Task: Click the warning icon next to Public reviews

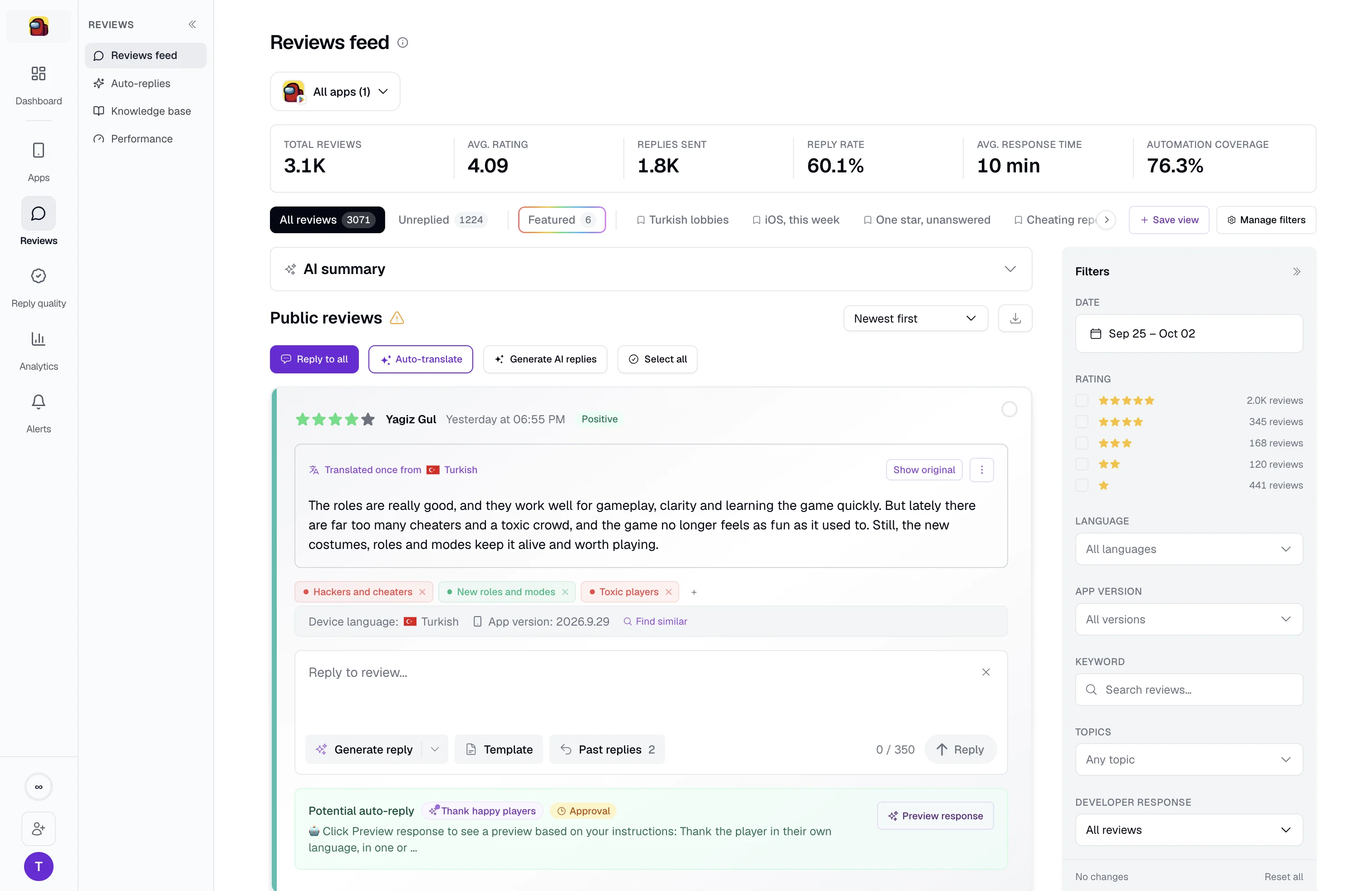Action: coord(397,318)
